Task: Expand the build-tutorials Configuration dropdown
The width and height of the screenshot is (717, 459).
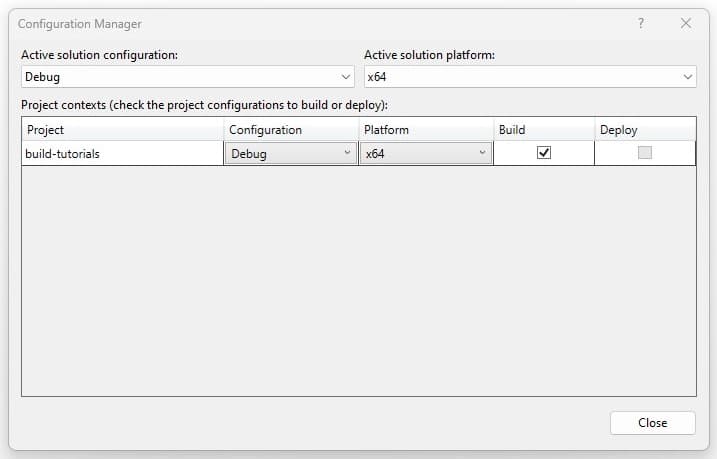Action: click(291, 153)
